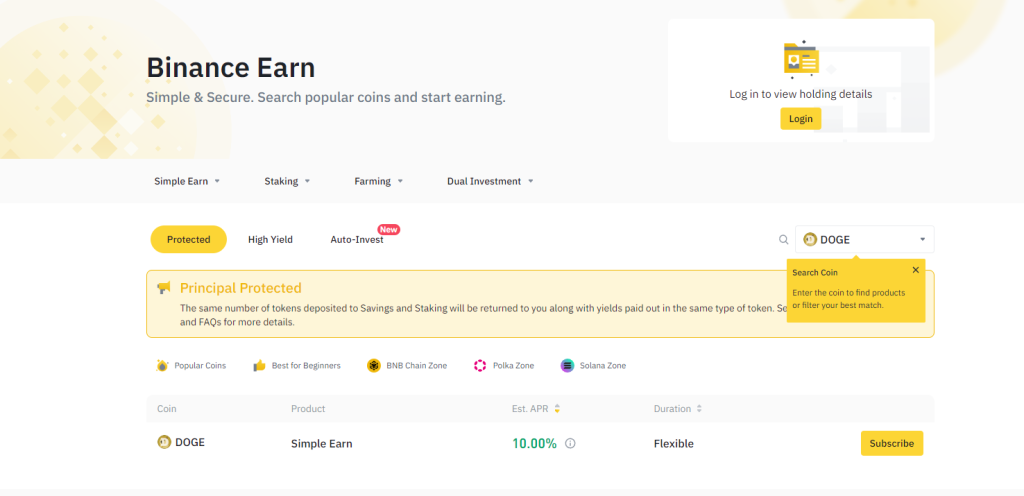Click the Principal Protected heading
Screen dimensions: 1024x496
click(241, 288)
